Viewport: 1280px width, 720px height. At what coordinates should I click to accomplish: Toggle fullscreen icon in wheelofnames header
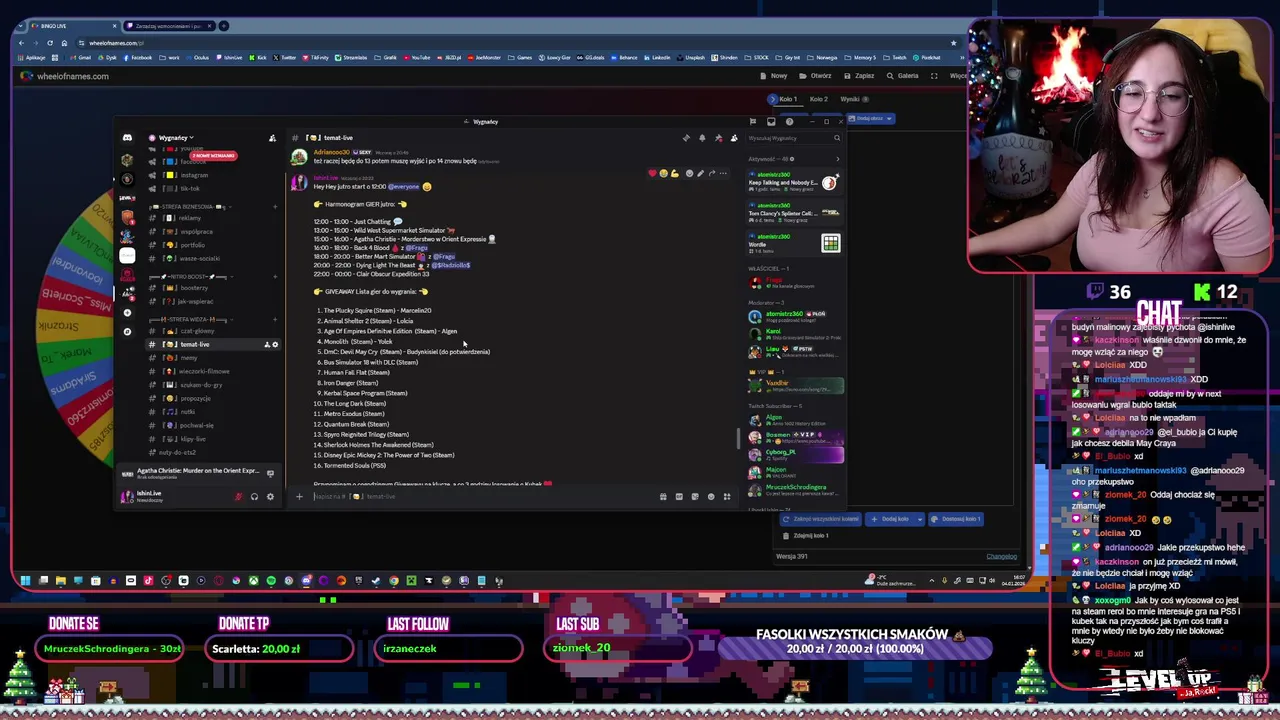pyautogui.click(x=934, y=76)
